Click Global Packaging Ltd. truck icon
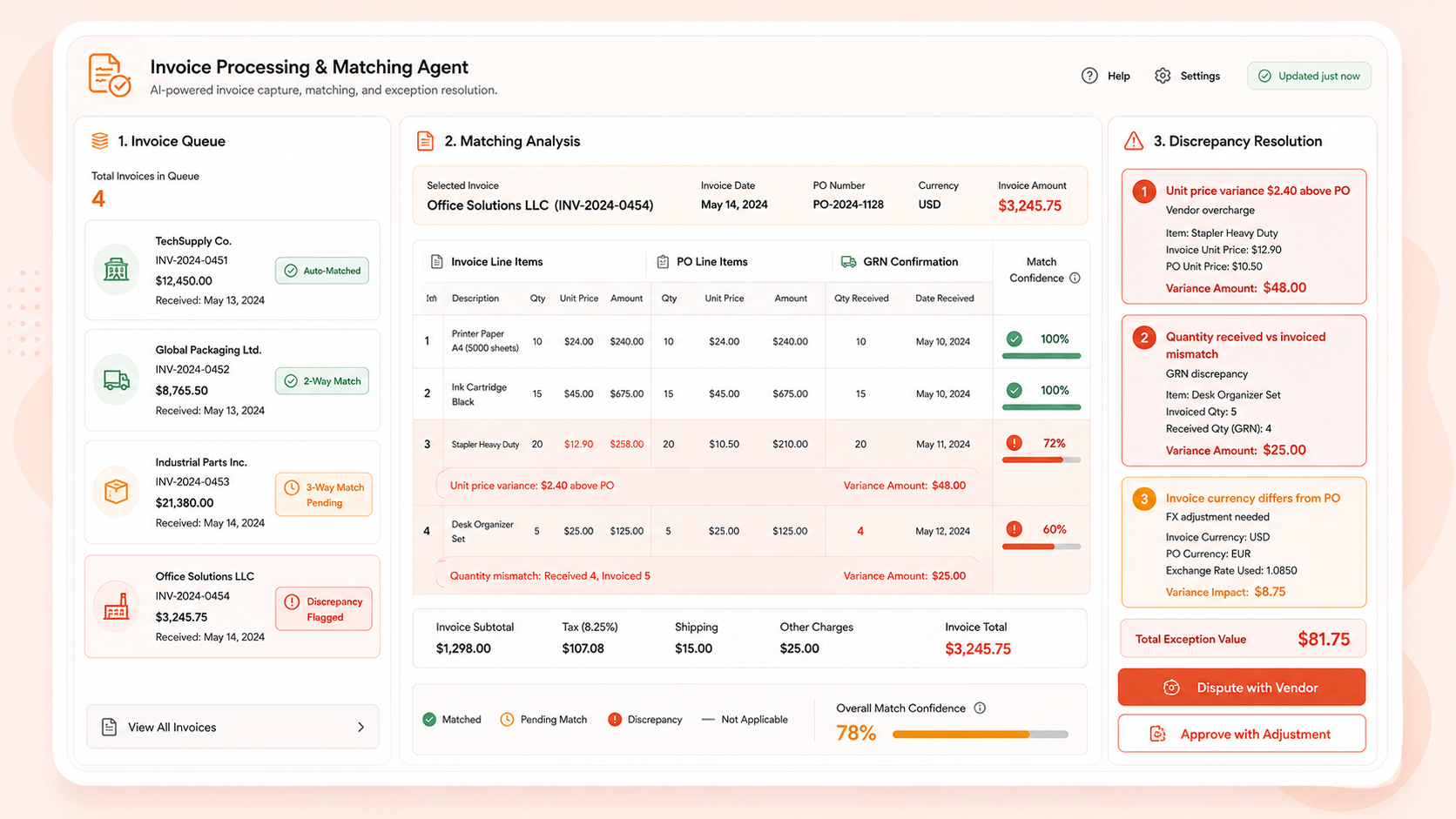This screenshot has height=819, width=1456. [x=116, y=380]
